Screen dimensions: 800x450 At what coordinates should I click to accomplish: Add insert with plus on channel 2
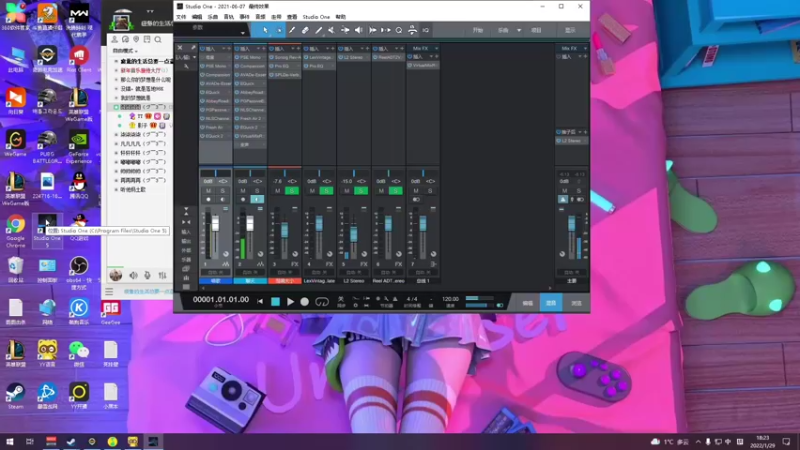(263, 48)
